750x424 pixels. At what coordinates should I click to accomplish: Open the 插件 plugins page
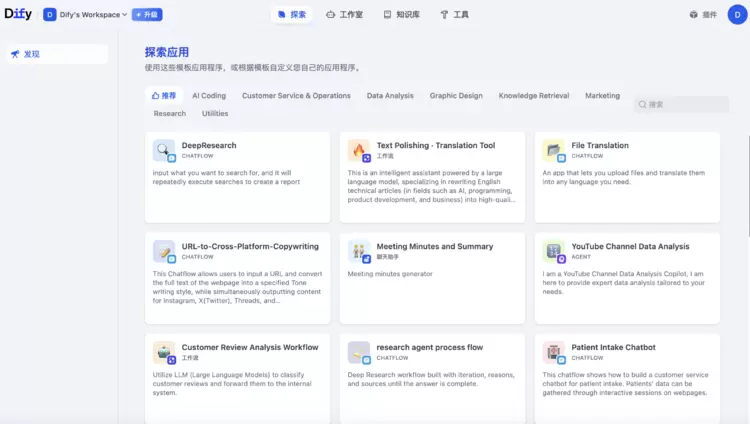(703, 15)
